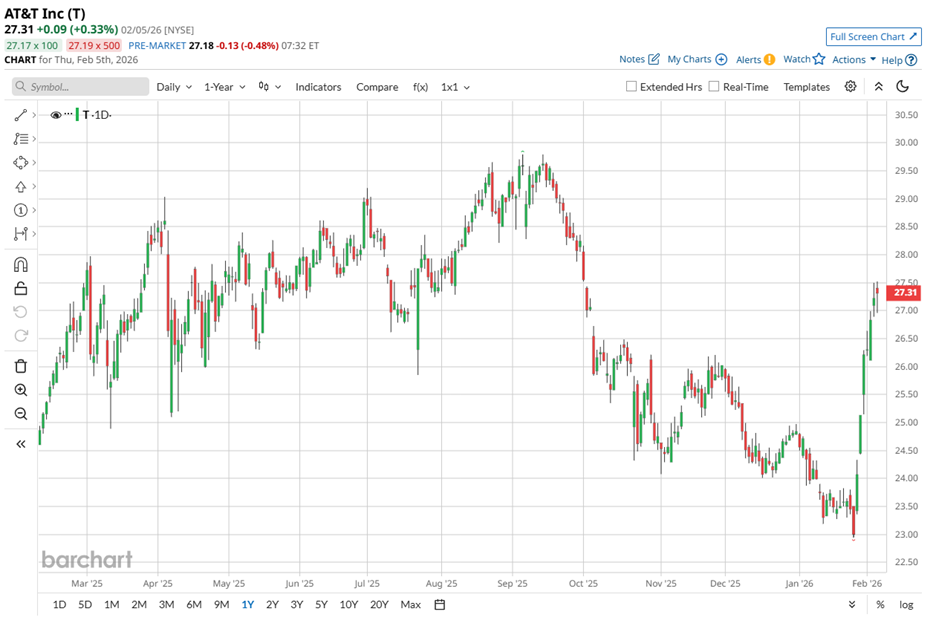Screen dimensions: 936x626
Task: Enable the Real-Time checkbox
Action: click(714, 87)
